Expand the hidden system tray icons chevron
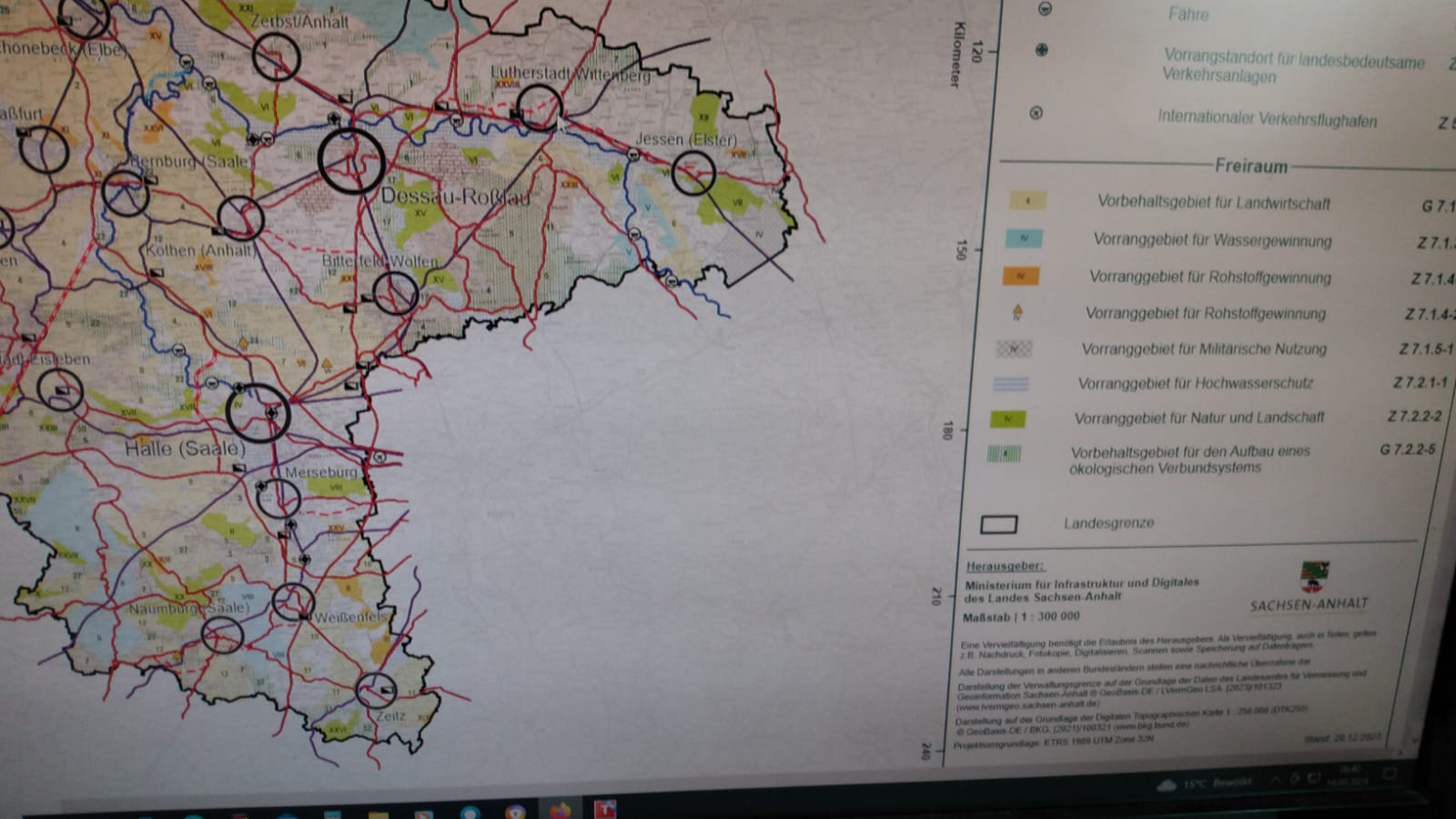 1275,780
